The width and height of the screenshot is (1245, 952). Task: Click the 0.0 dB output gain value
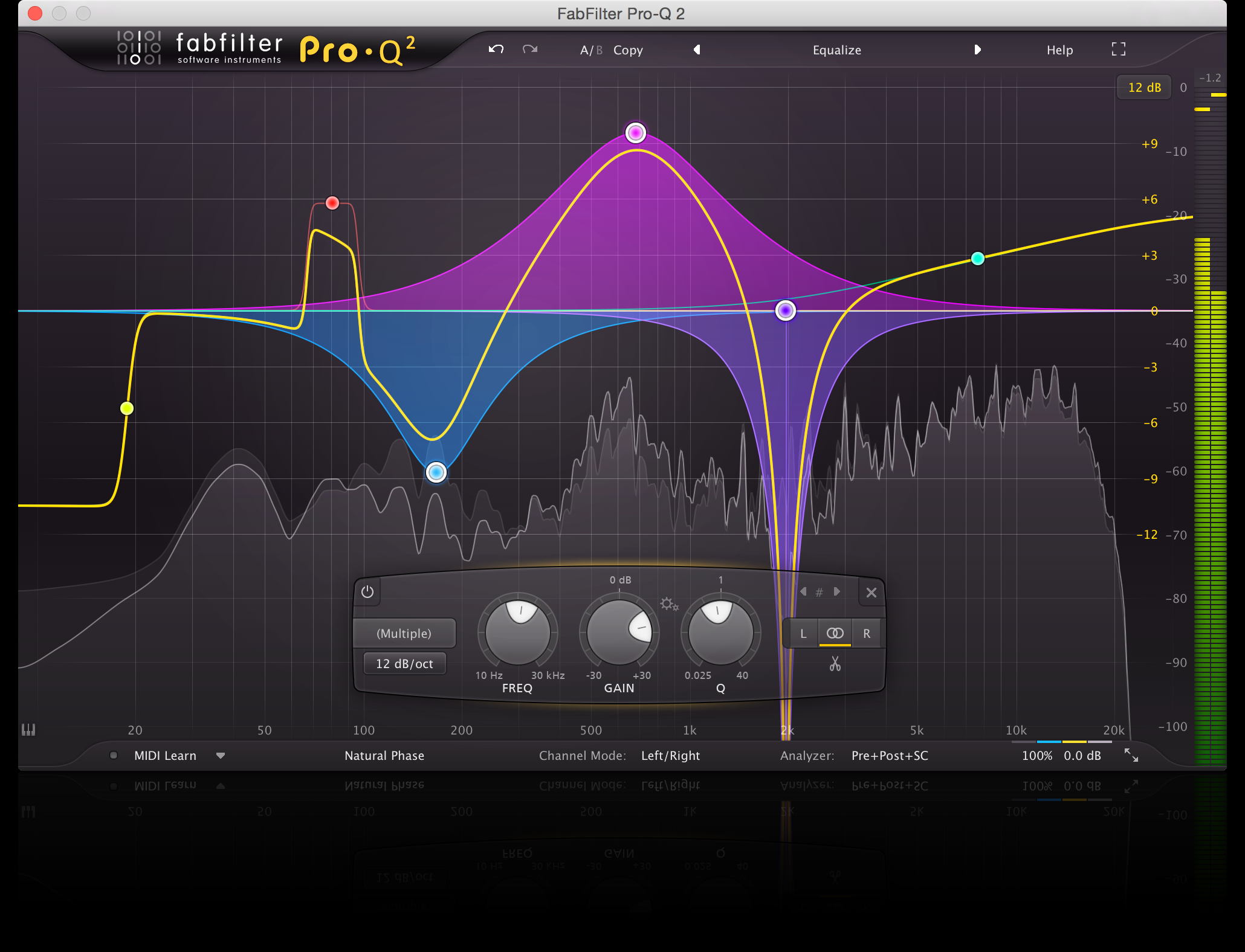point(1082,756)
